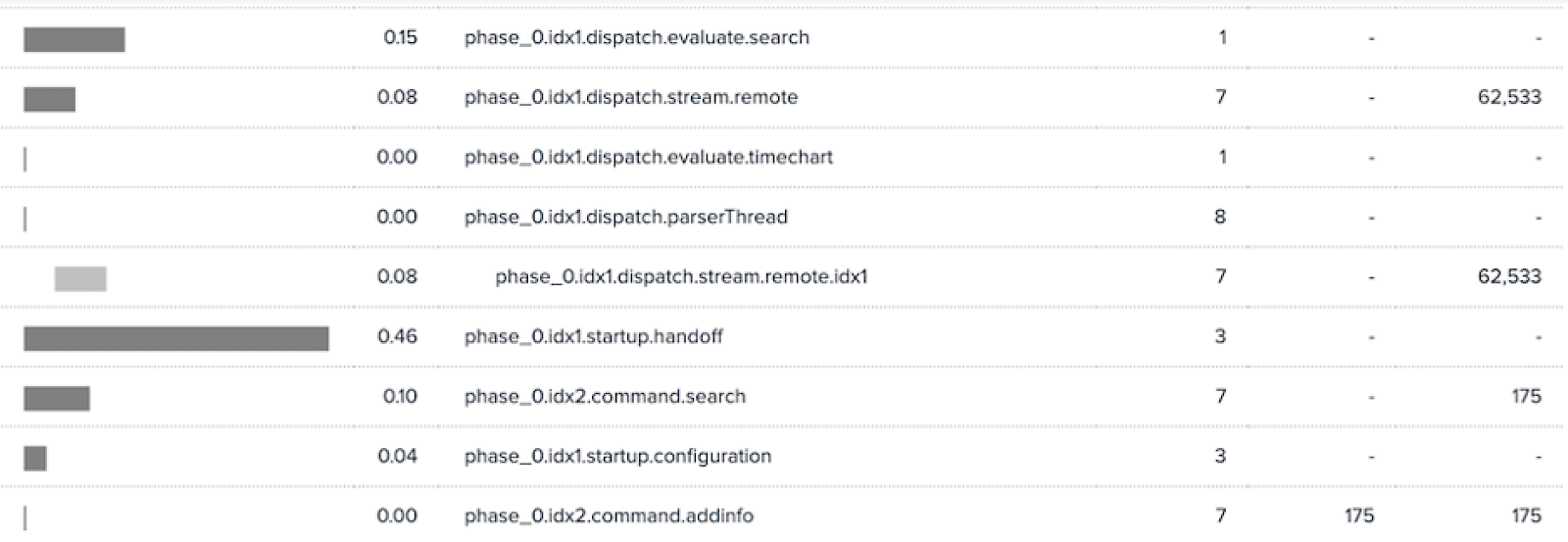This screenshot has width=1568, height=542.
Task: Select the dispatch.evaluate.search duration bar
Action: [74, 39]
